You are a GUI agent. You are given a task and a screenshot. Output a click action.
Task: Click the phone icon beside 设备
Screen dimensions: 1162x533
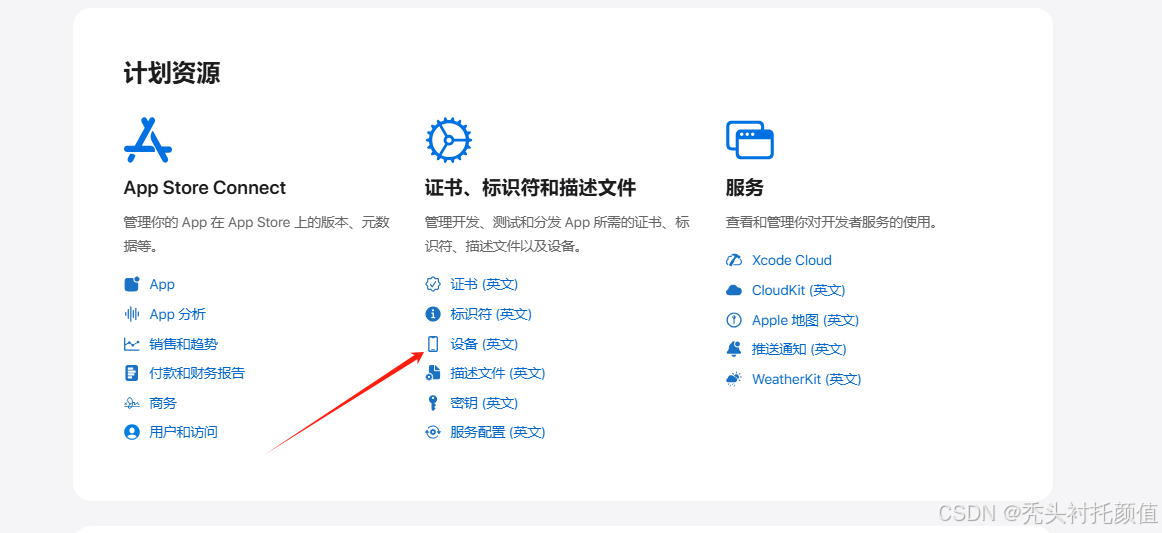[433, 344]
